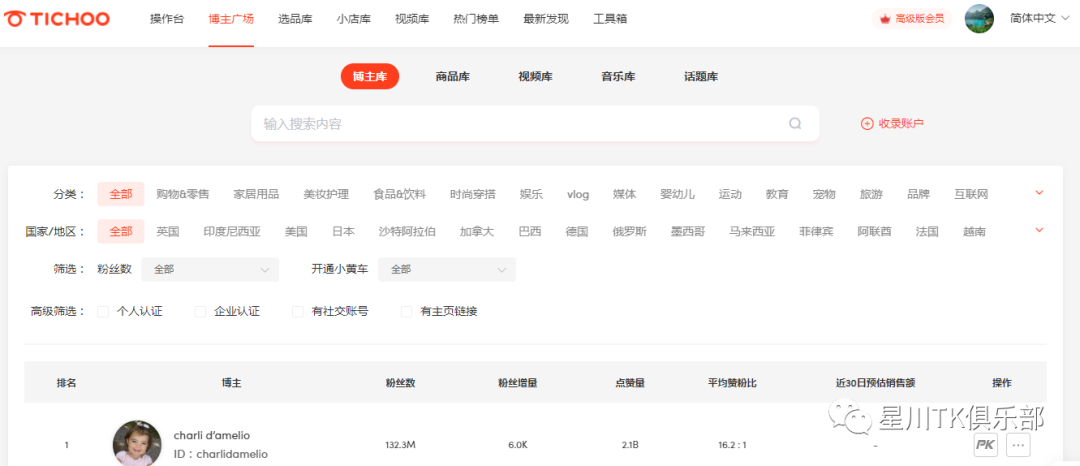Image resolution: width=1080 pixels, height=466 pixels.
Task: Switch to the 视频库 sub-tab
Action: (535, 76)
